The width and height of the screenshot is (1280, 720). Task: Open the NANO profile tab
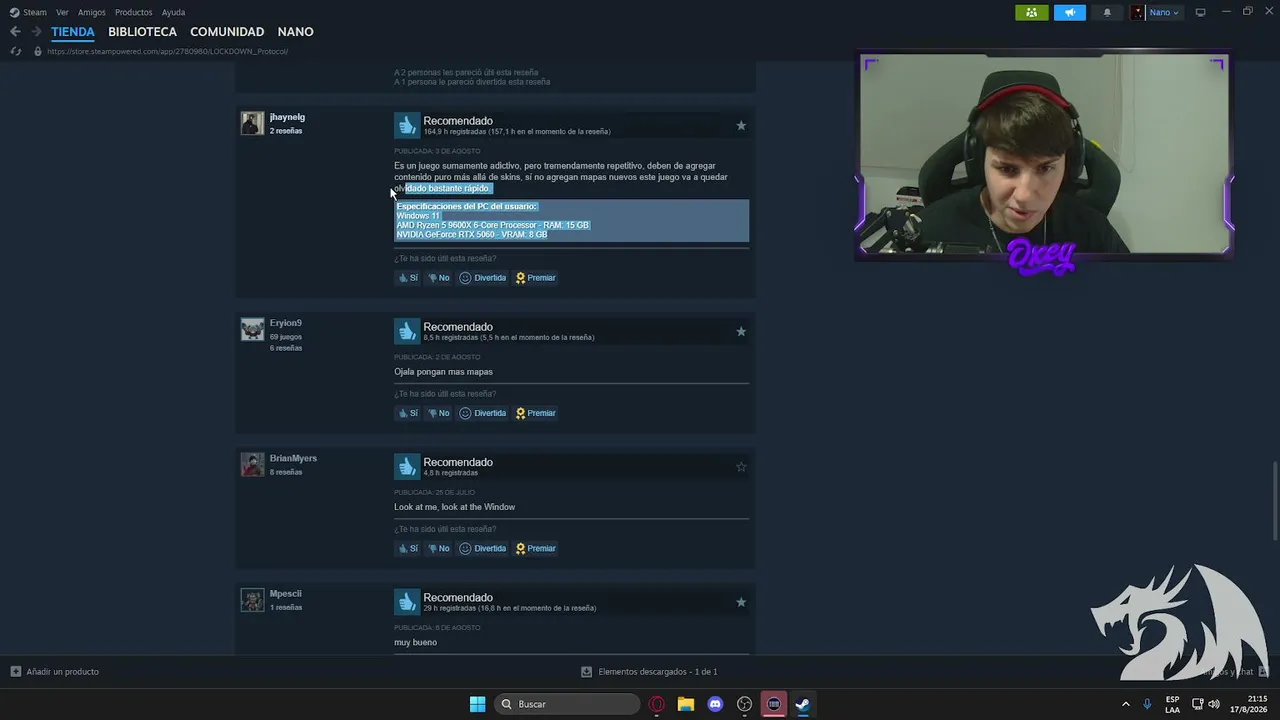pos(295,32)
